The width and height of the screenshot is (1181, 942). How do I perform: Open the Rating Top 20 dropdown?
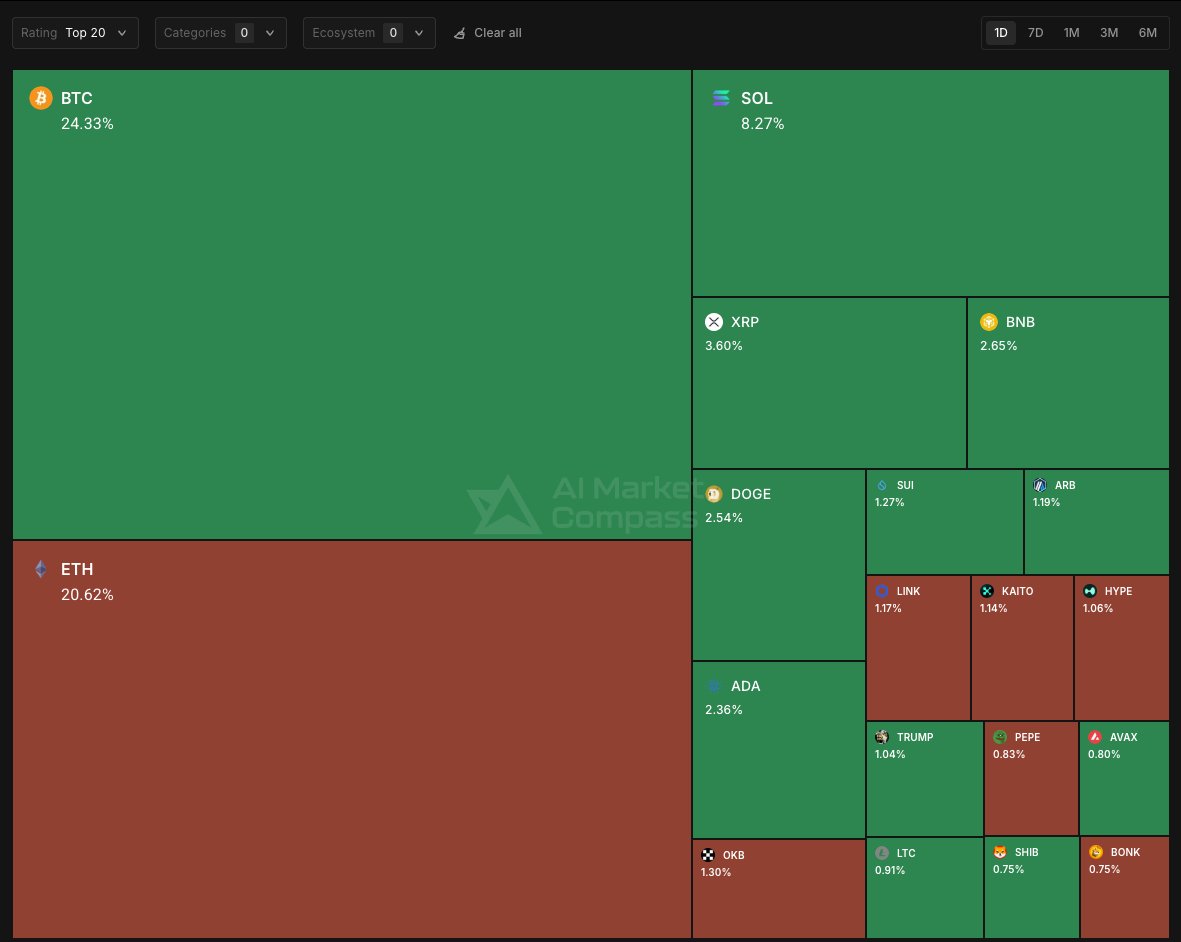click(x=75, y=33)
